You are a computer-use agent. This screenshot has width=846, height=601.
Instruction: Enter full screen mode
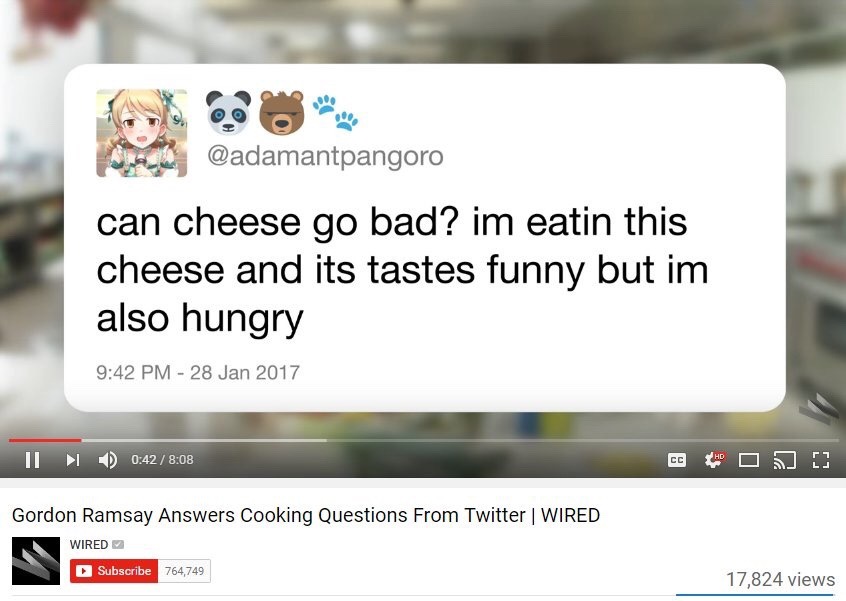(821, 460)
